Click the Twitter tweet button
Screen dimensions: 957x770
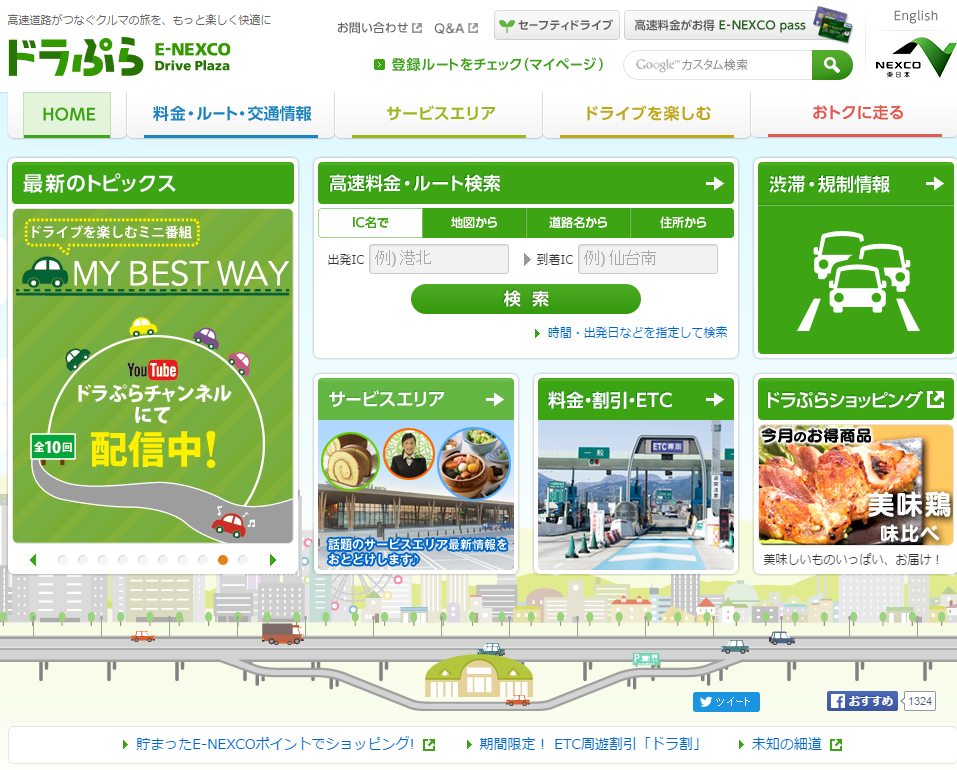[x=726, y=702]
